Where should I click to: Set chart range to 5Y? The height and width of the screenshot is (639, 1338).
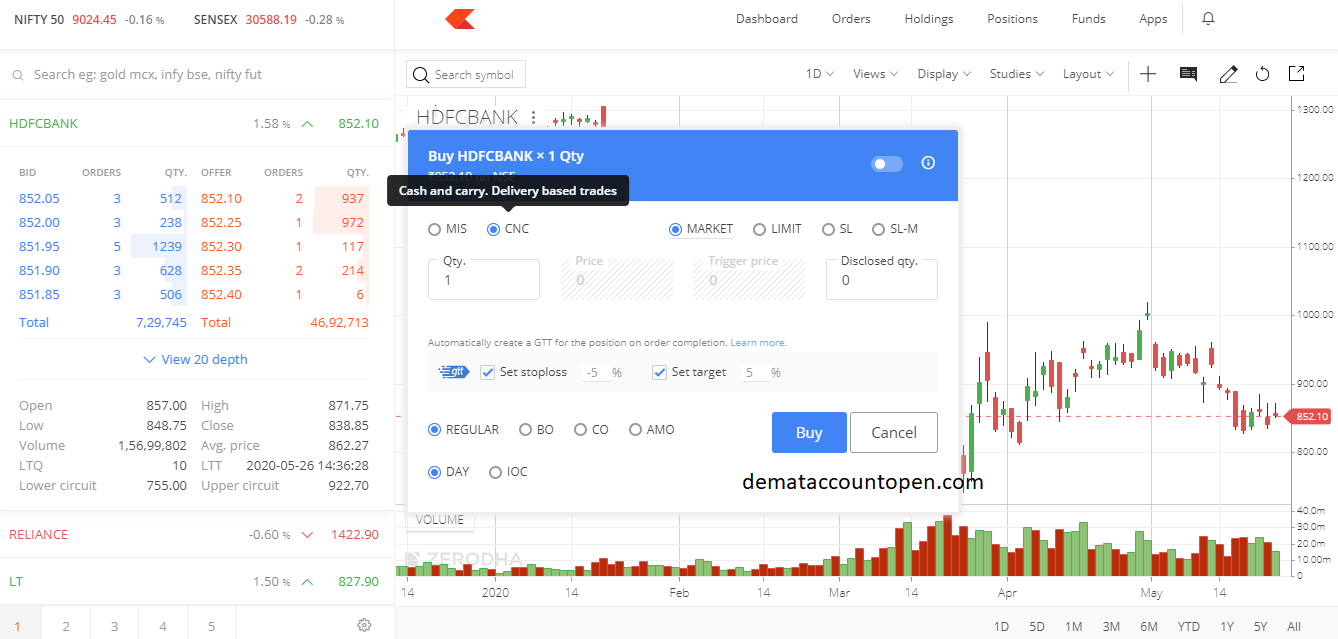(x=1260, y=627)
